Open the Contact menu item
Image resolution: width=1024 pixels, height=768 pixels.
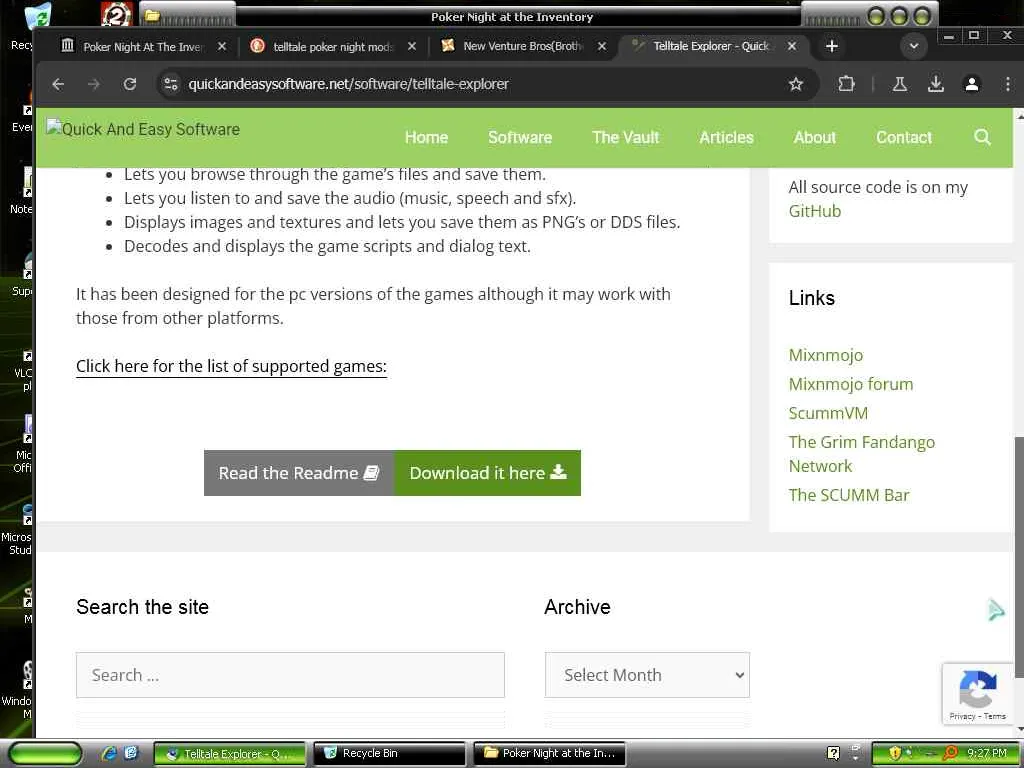tap(904, 137)
